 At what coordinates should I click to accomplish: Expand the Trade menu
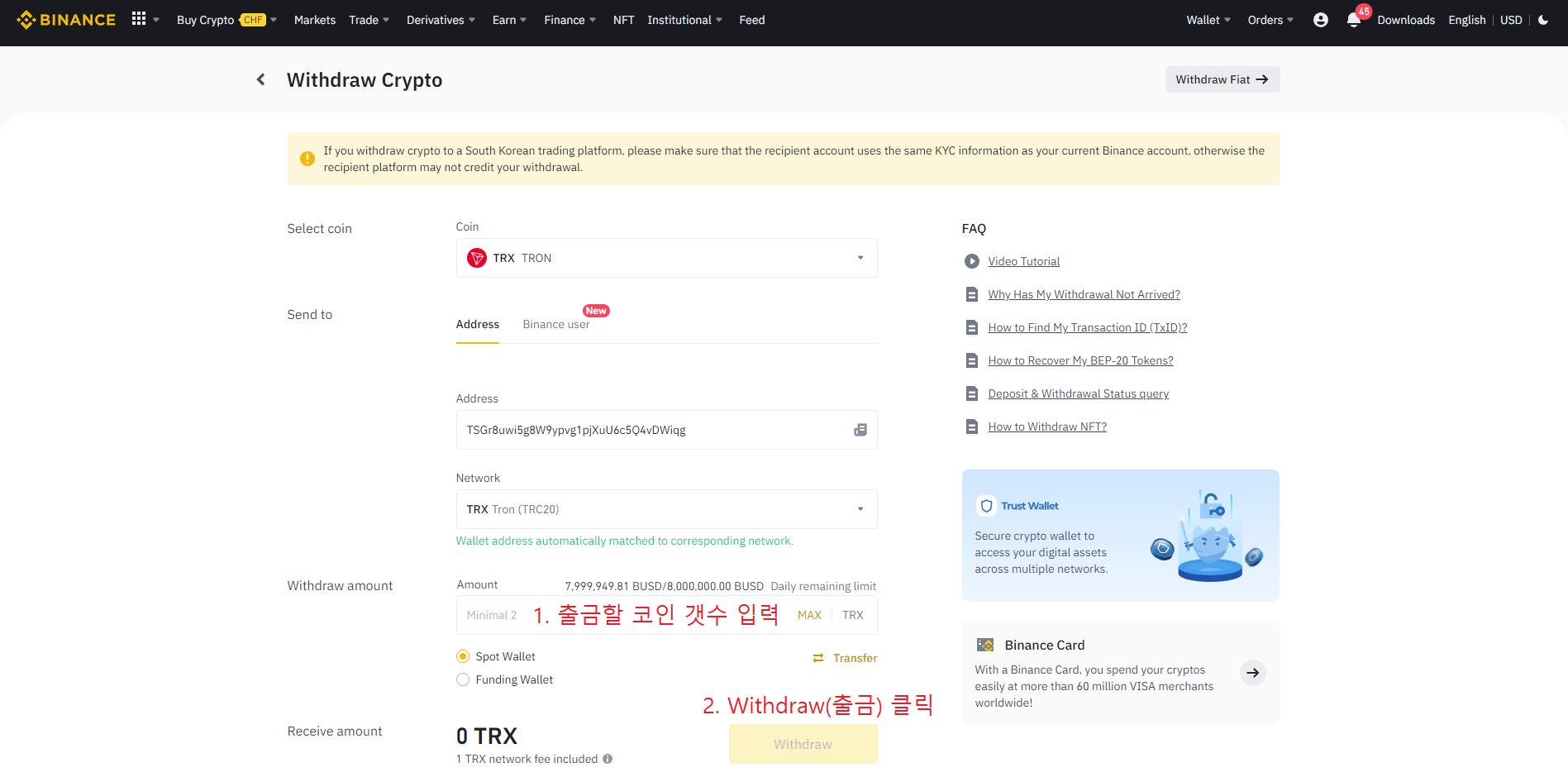point(369,20)
